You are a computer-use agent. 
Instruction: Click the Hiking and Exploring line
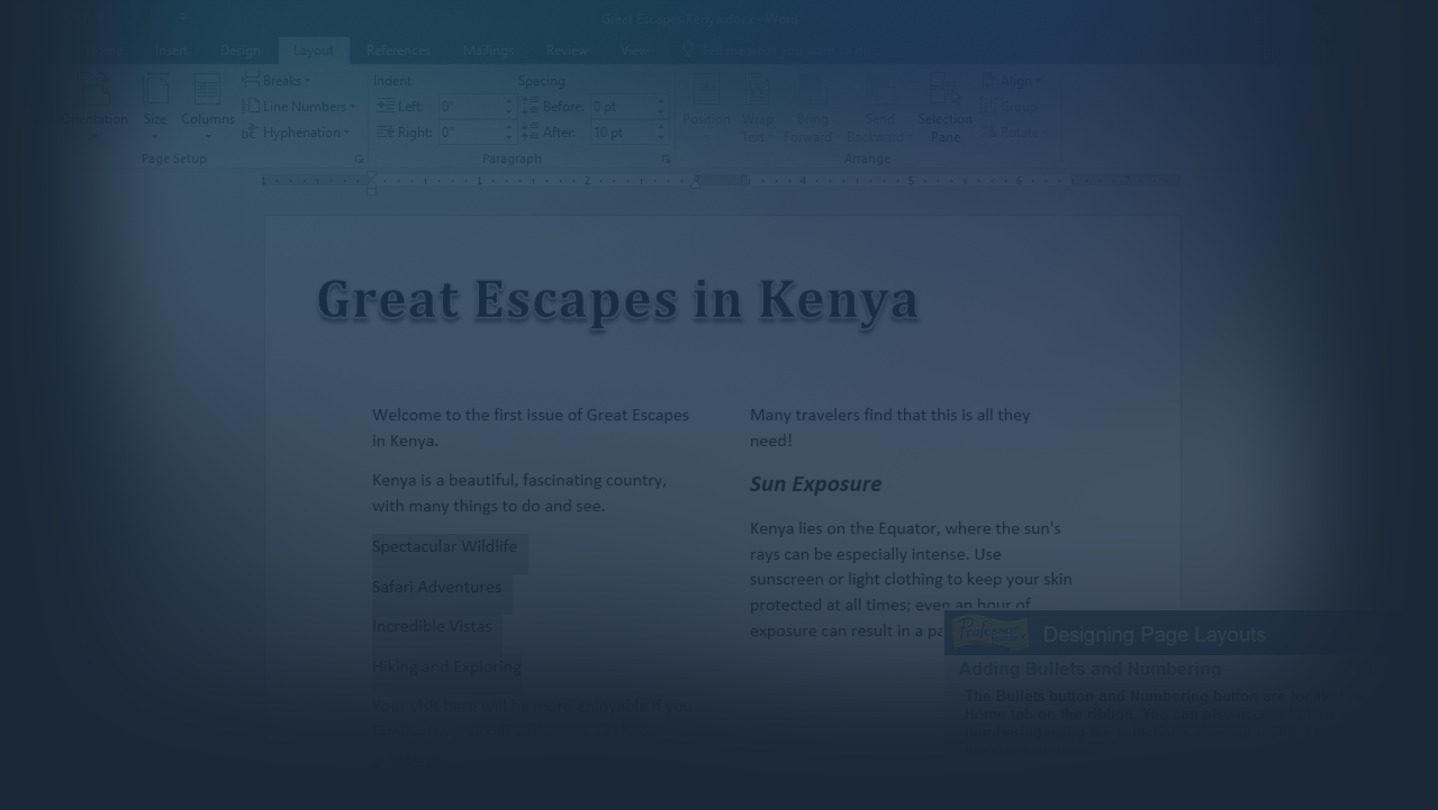pyautogui.click(x=446, y=666)
